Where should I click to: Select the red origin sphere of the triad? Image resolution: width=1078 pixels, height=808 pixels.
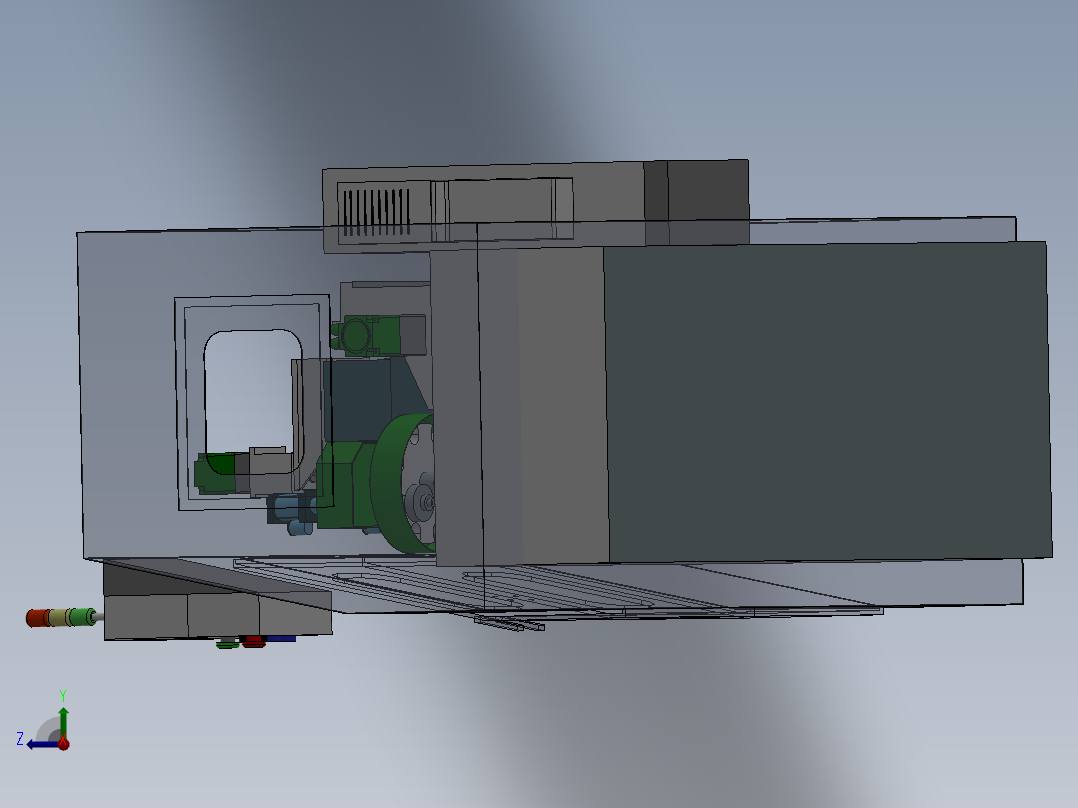point(63,745)
